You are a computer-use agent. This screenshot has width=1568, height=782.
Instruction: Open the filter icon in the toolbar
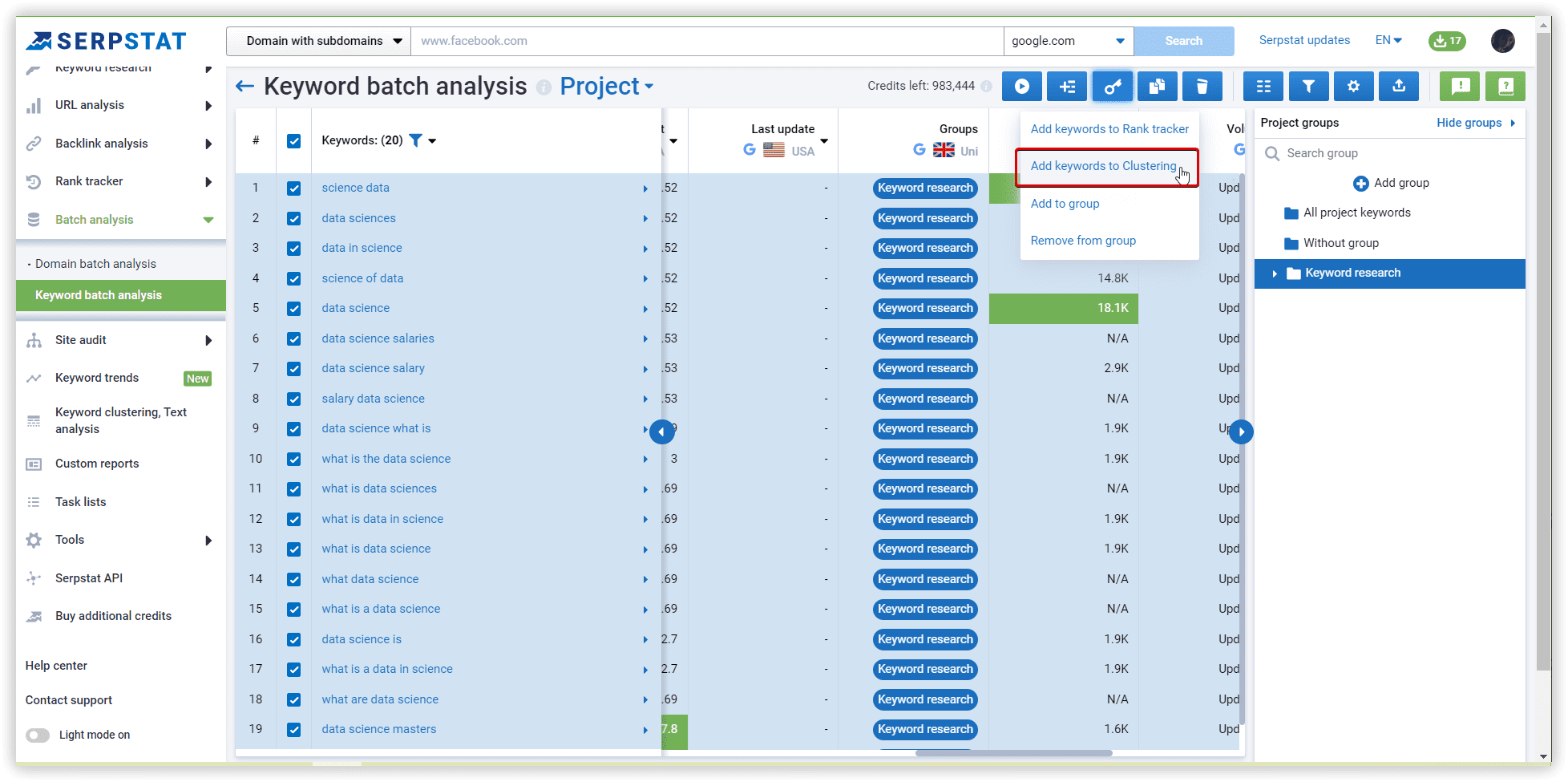click(1308, 86)
